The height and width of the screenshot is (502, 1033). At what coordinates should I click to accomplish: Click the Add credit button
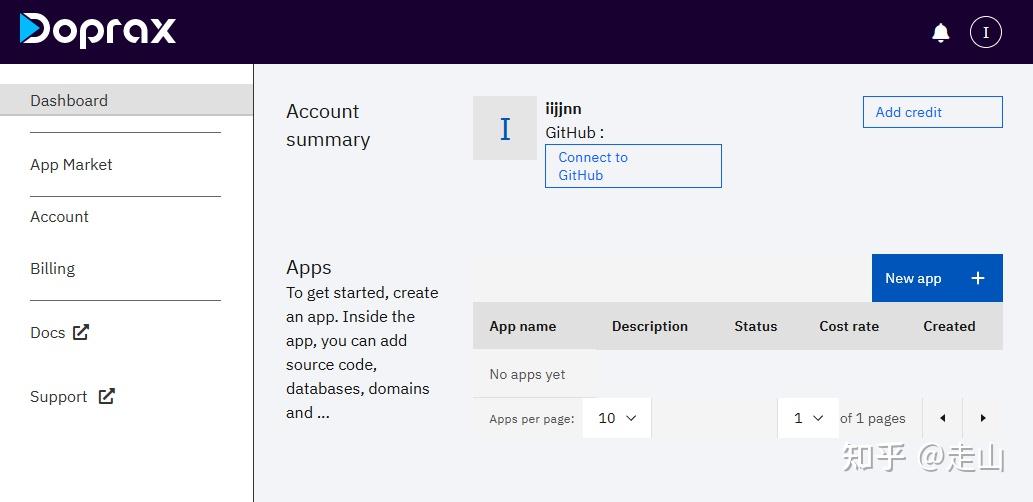932,112
